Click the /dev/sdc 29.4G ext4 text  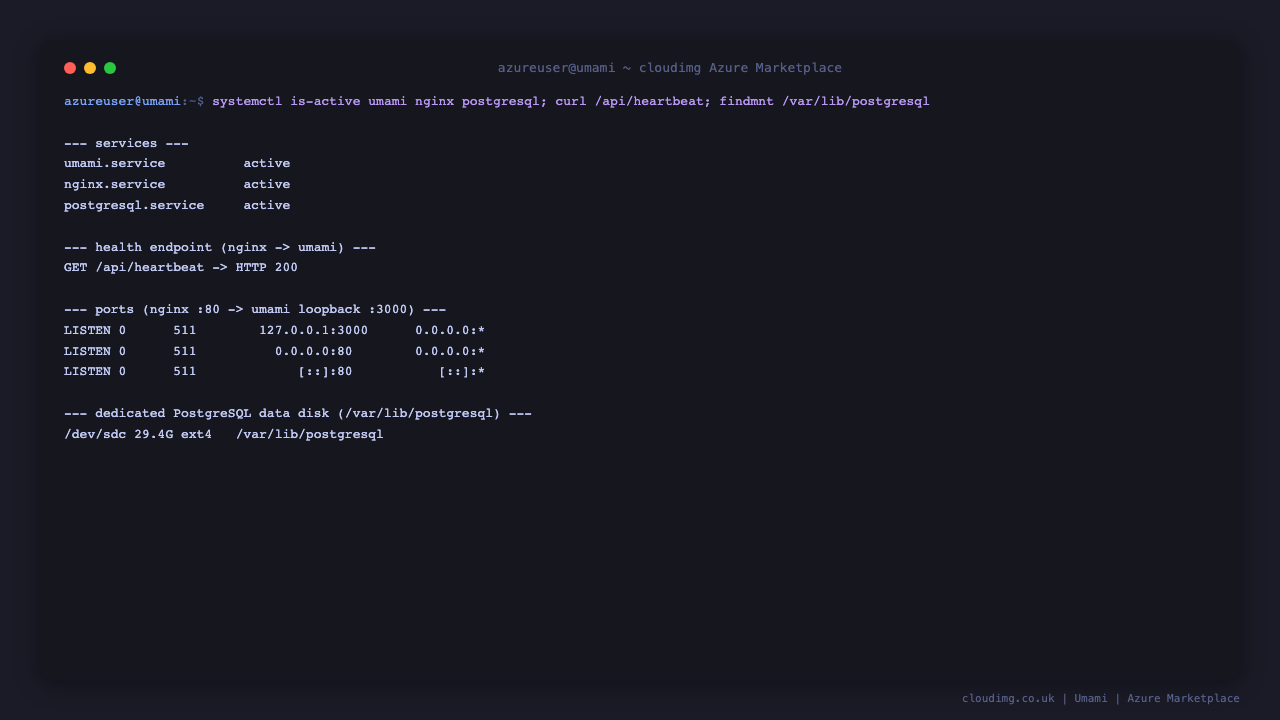click(x=138, y=434)
